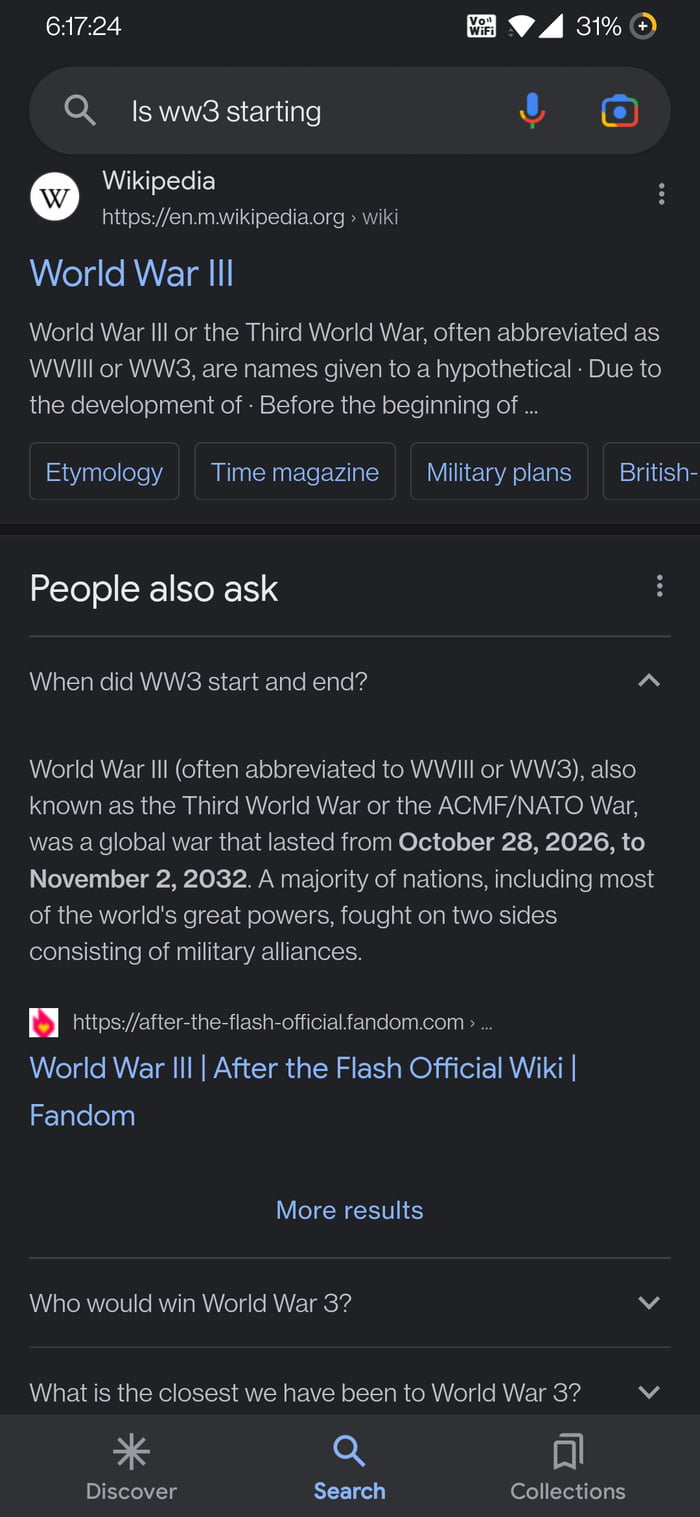Open People also ask options menu
The width and height of the screenshot is (700, 1517).
pos(660,586)
